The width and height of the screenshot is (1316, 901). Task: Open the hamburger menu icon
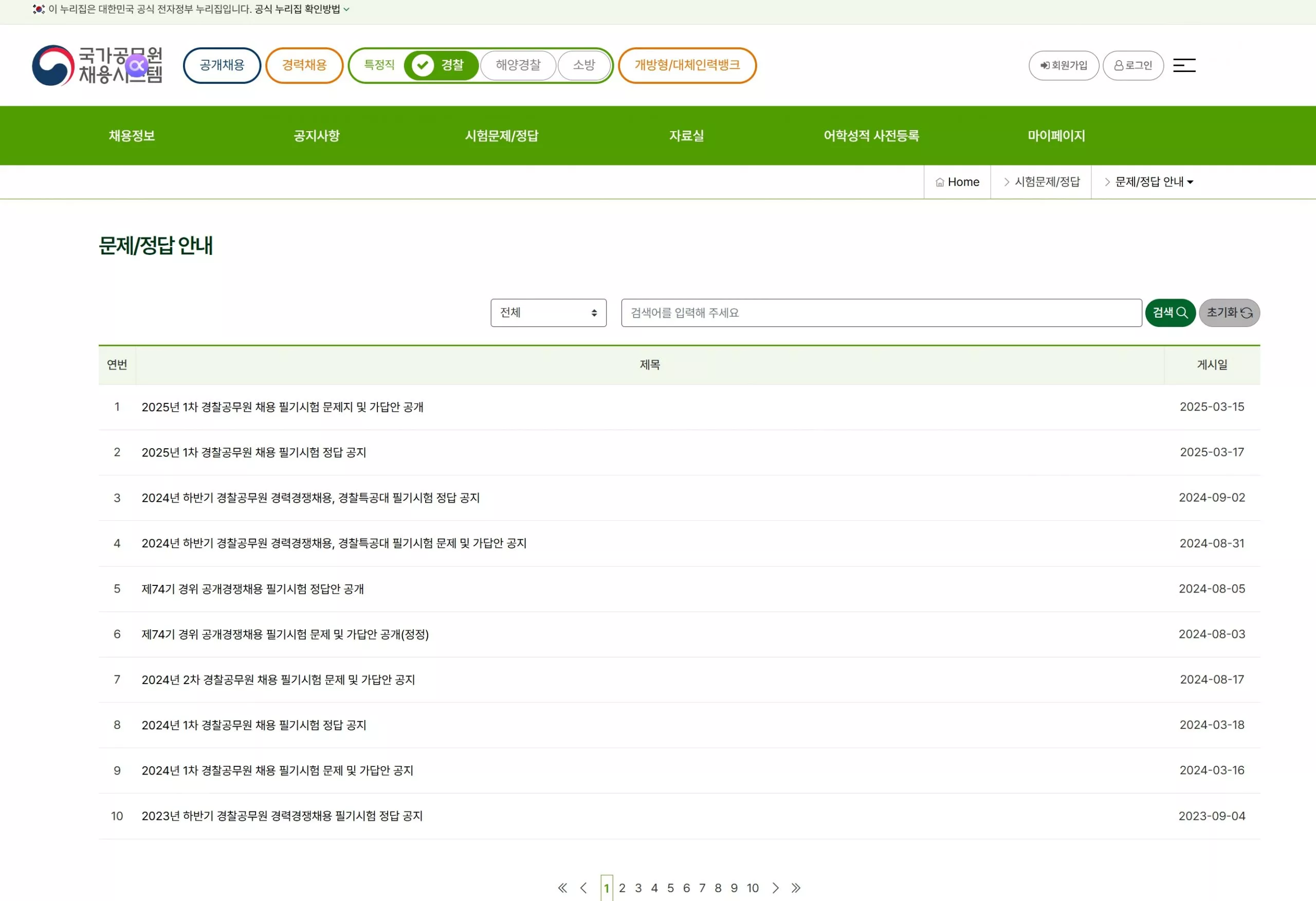(1184, 65)
